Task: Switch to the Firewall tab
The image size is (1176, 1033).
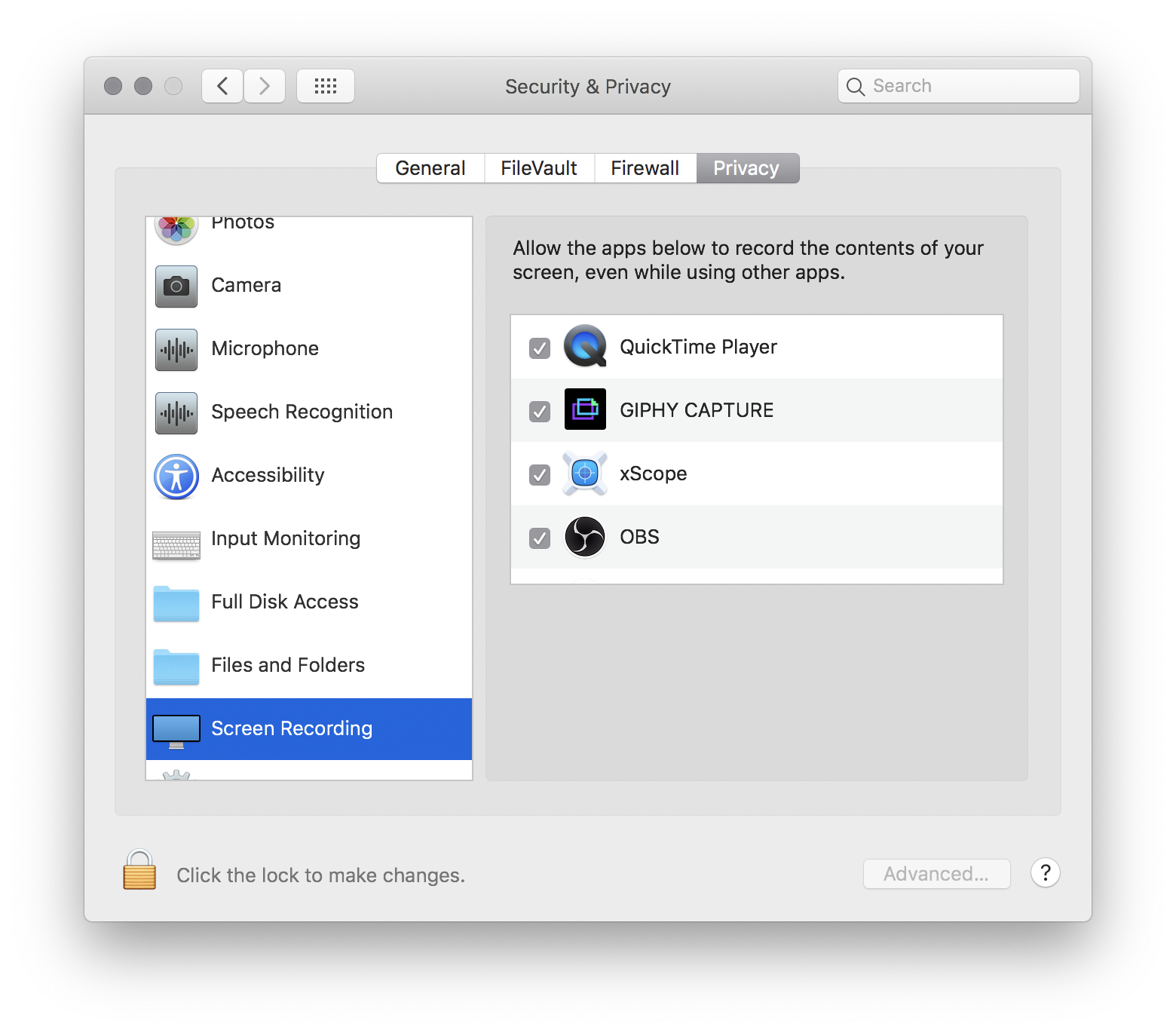Action: [645, 168]
